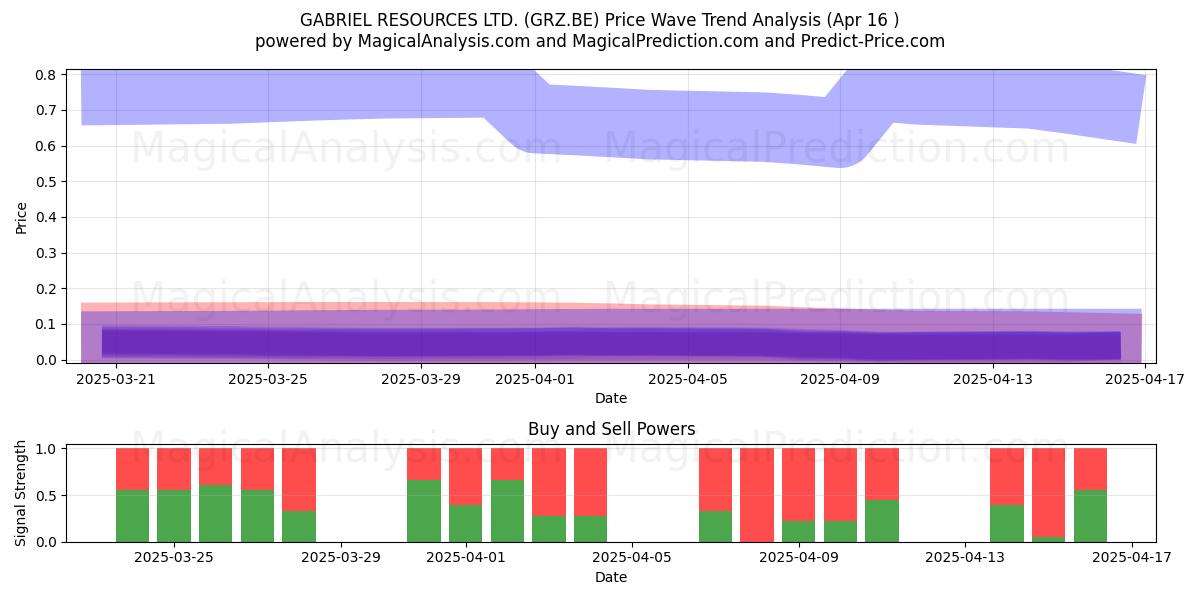Click the dark purple price band near zero

pyautogui.click(x=610, y=343)
